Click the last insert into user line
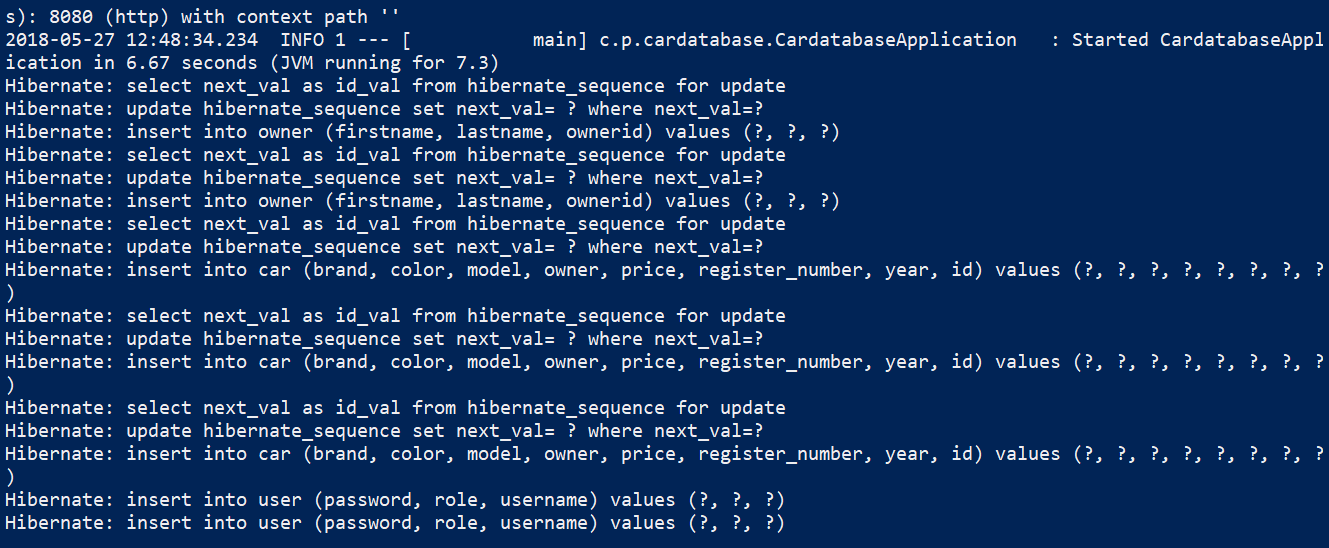This screenshot has height=548, width=1329. (x=395, y=523)
